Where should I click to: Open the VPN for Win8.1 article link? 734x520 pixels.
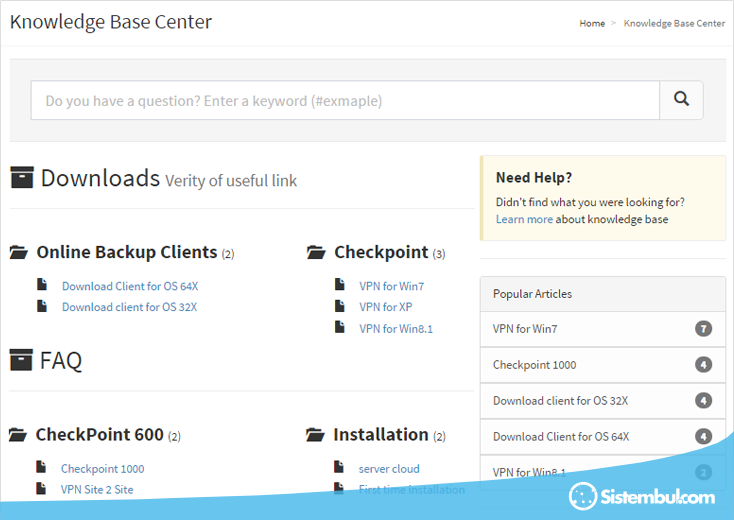(396, 328)
